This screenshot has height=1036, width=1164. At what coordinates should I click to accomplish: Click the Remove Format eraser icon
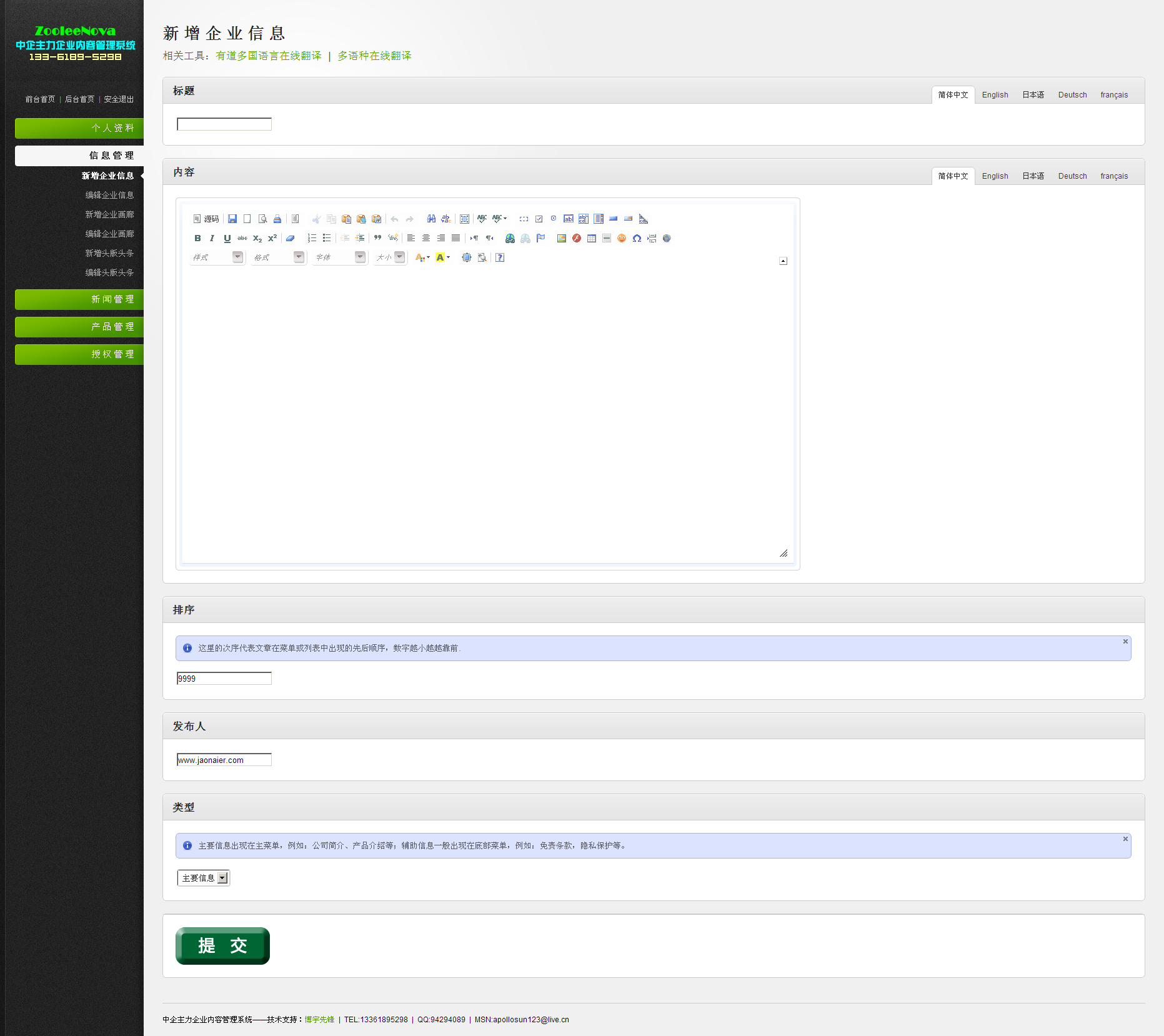point(291,238)
